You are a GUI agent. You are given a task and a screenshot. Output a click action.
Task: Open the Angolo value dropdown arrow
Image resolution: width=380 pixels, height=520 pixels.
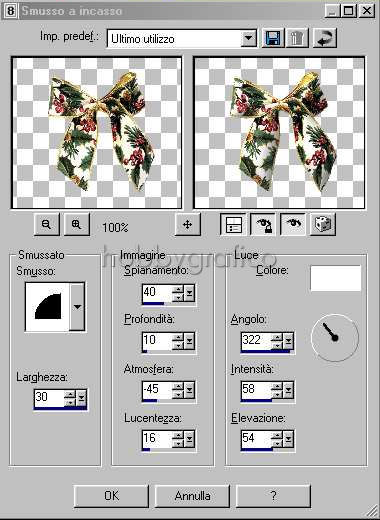point(288,341)
